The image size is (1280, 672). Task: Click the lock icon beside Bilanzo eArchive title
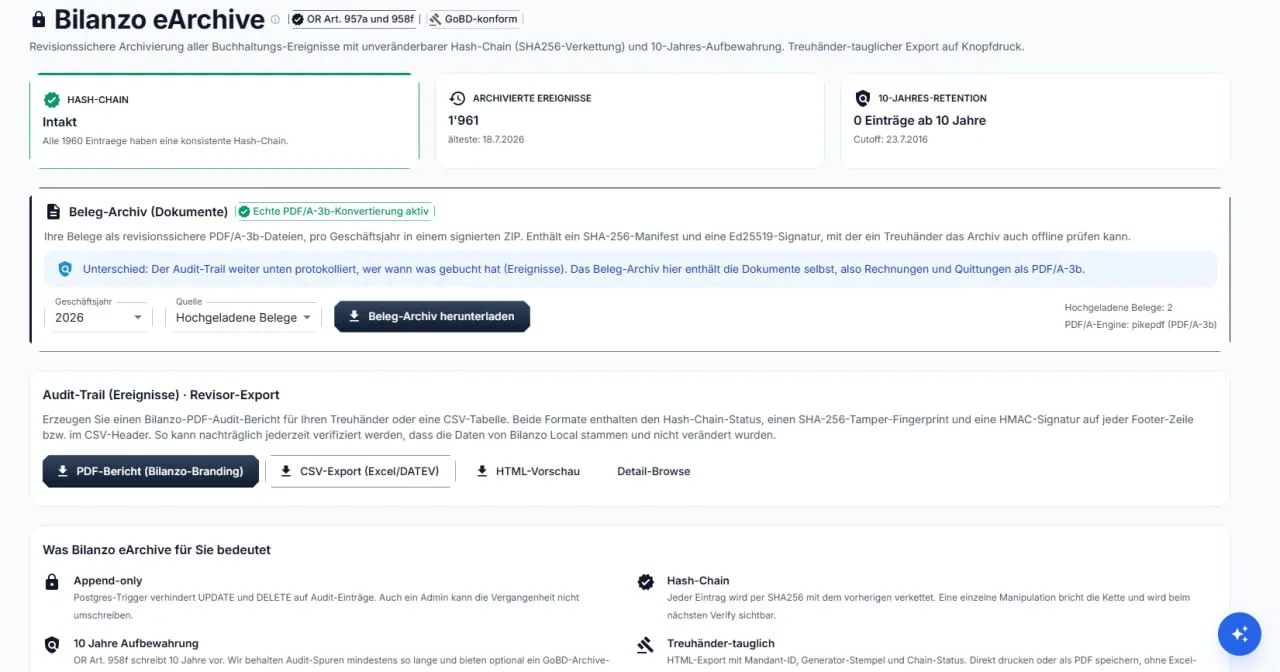pos(39,19)
